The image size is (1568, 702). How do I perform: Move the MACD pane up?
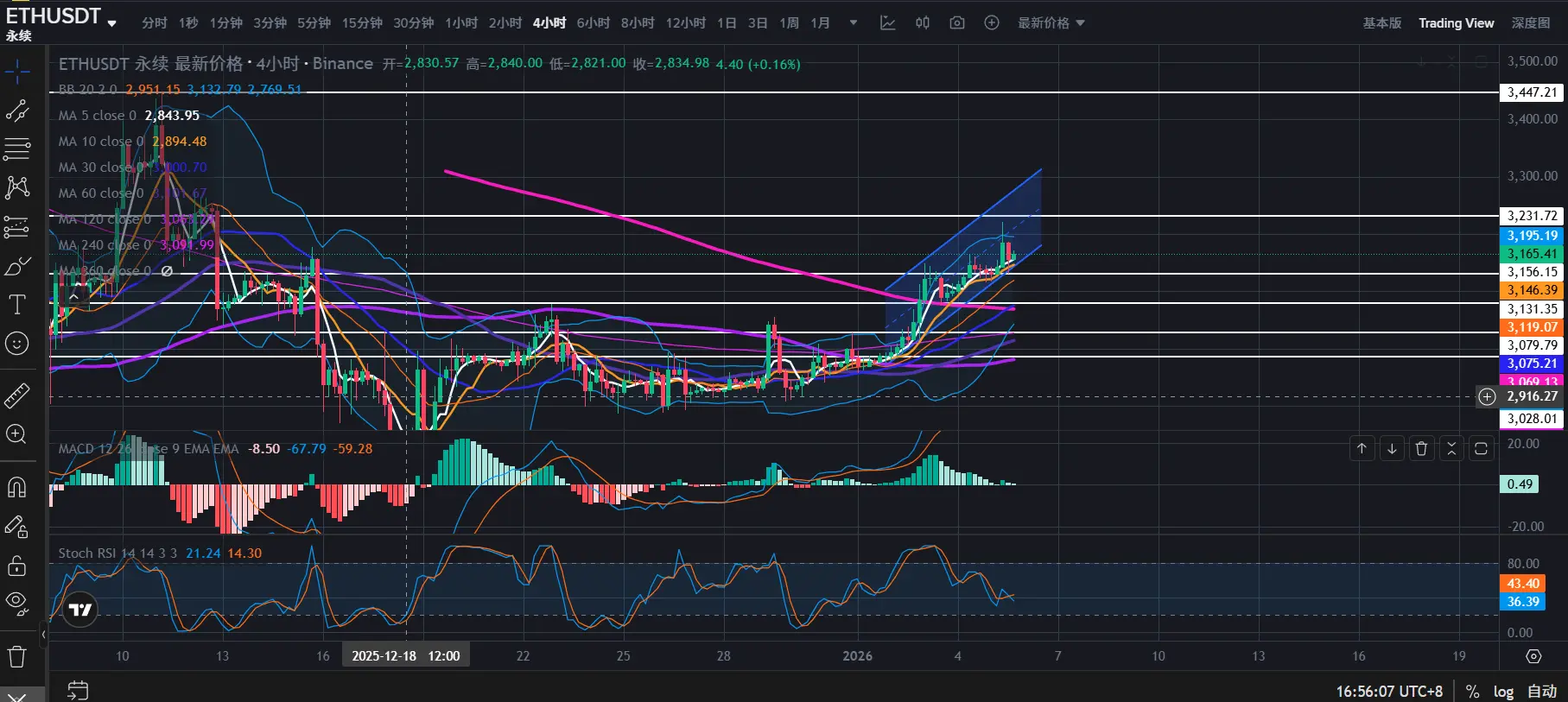pos(1362,448)
